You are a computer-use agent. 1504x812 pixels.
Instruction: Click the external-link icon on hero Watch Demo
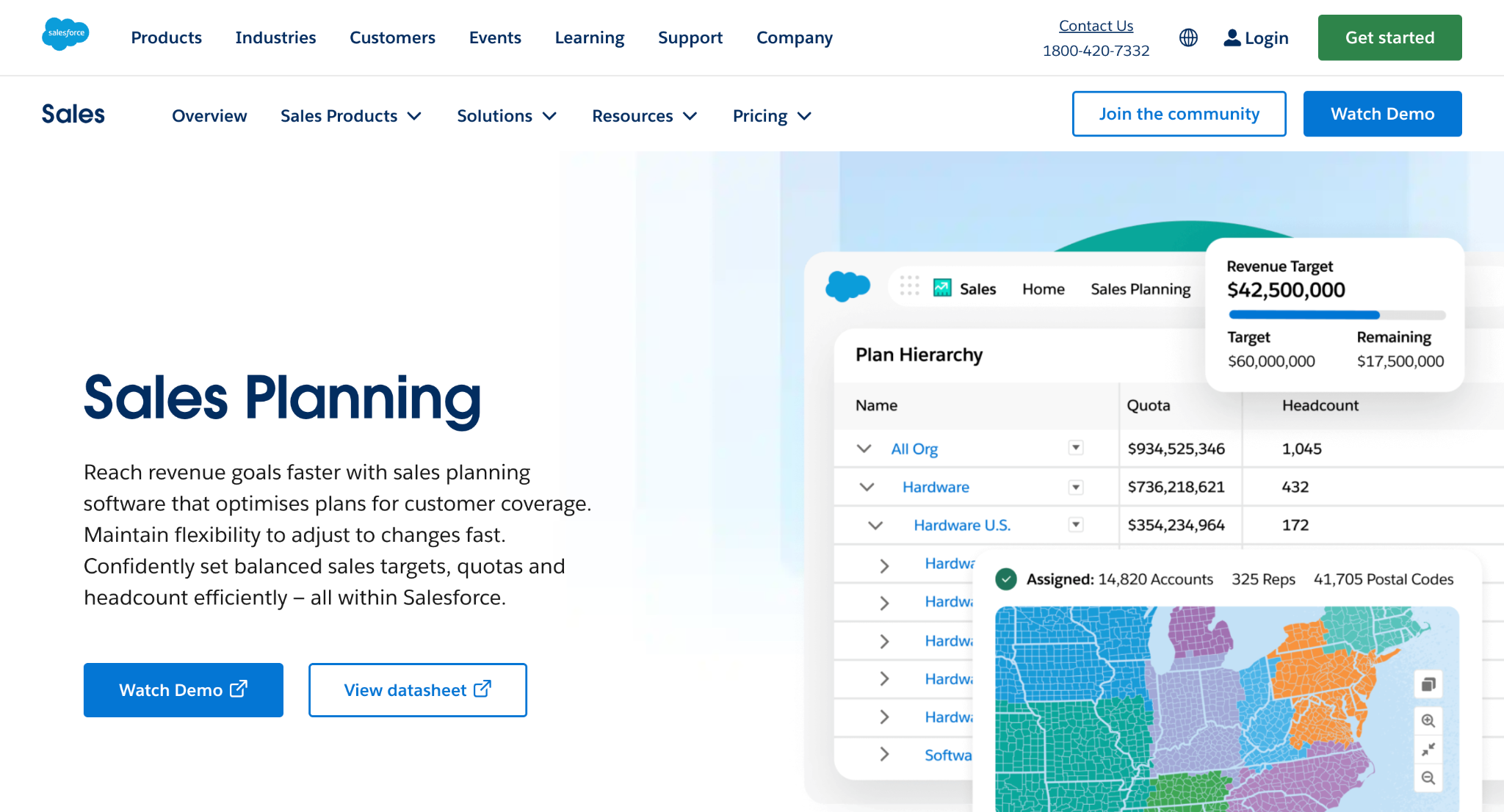point(239,689)
